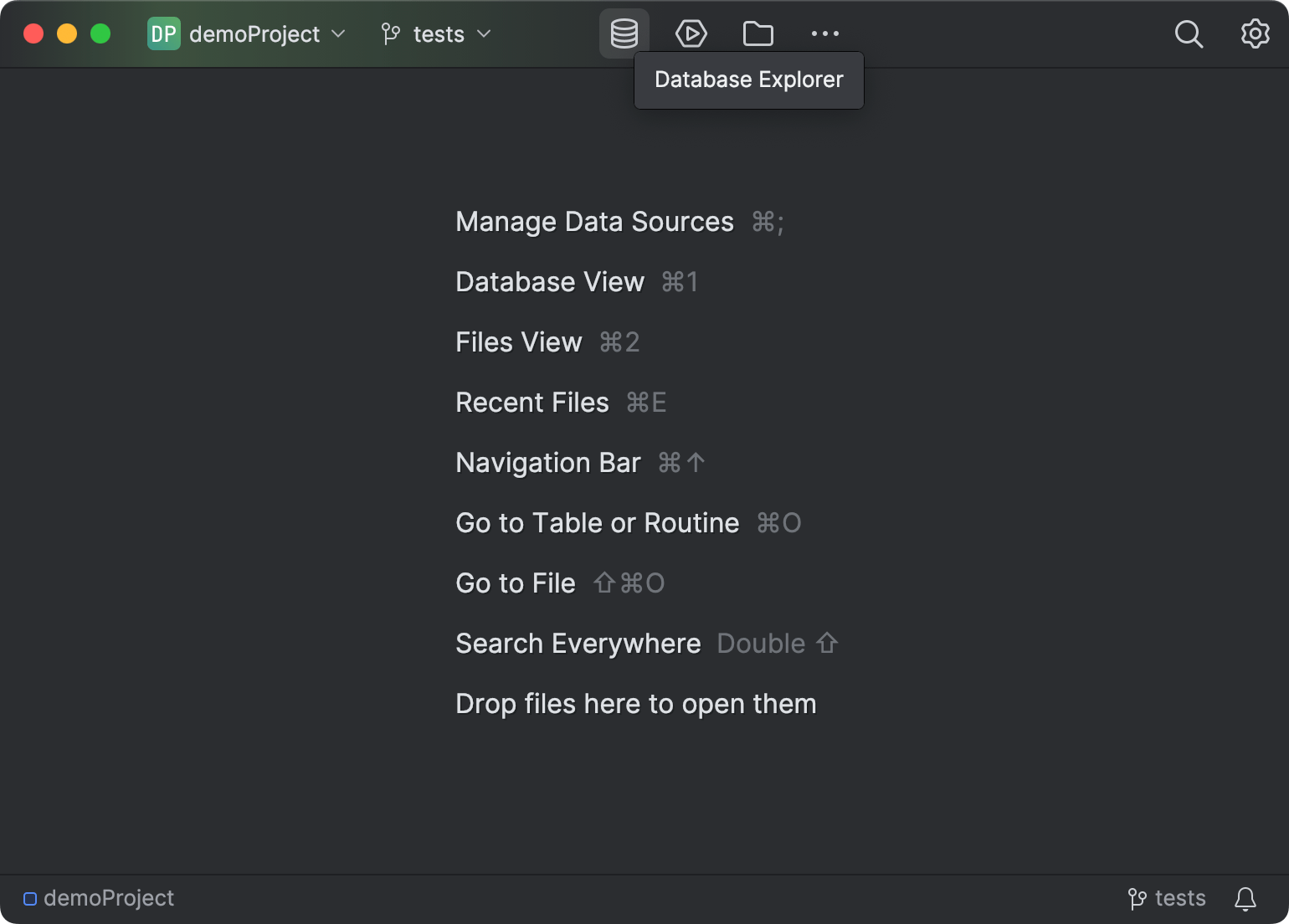This screenshot has width=1289, height=924.
Task: Open the Services tool window icon
Action: coord(691,33)
